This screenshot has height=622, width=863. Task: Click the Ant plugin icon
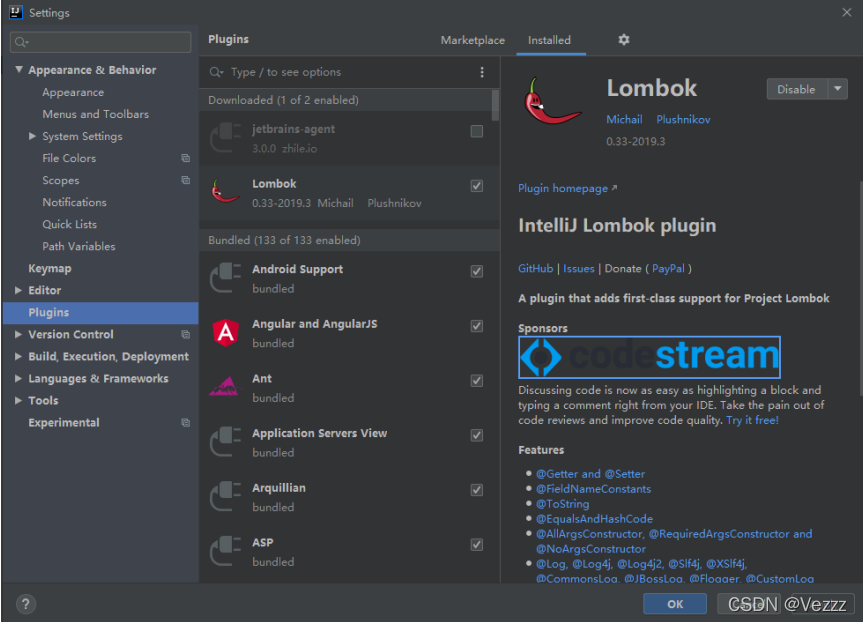tap(226, 387)
